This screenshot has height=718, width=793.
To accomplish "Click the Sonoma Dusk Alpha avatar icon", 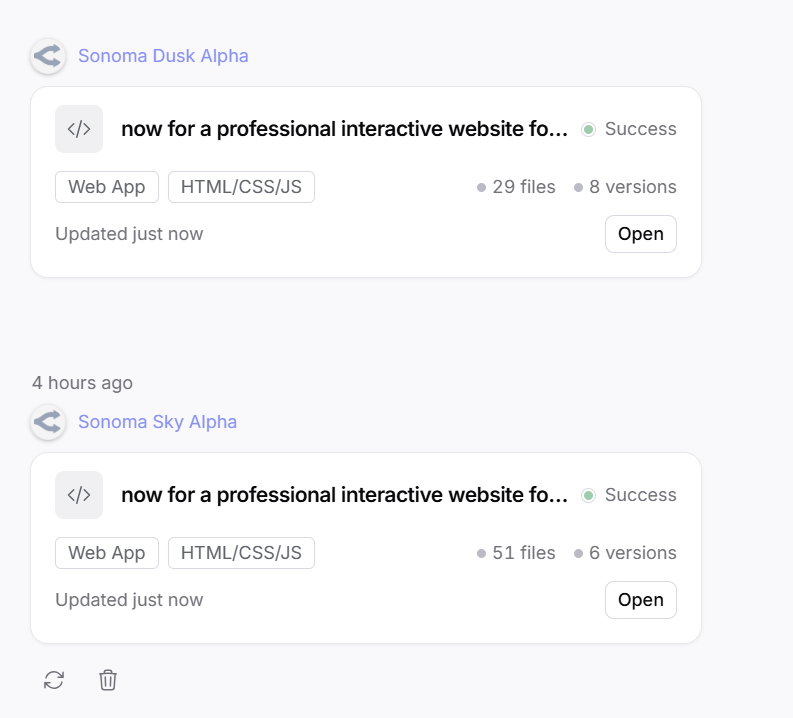I will pyautogui.click(x=47, y=56).
